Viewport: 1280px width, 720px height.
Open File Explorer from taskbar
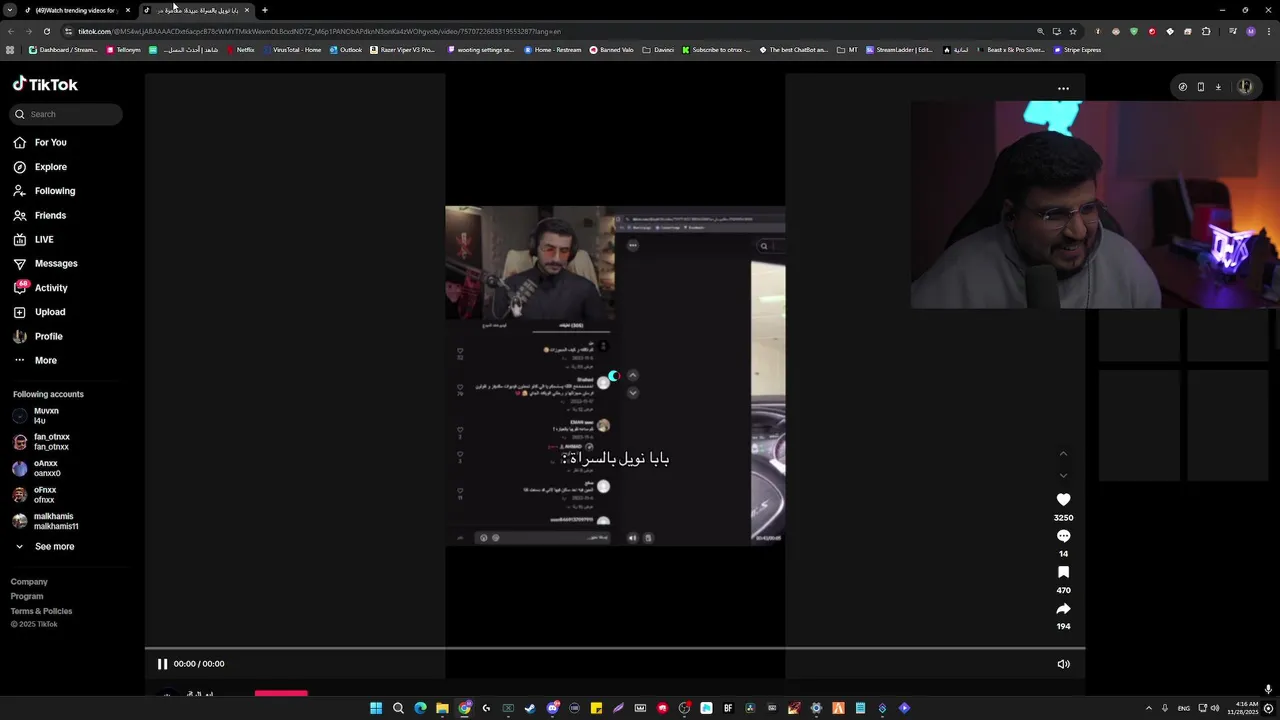pos(442,708)
